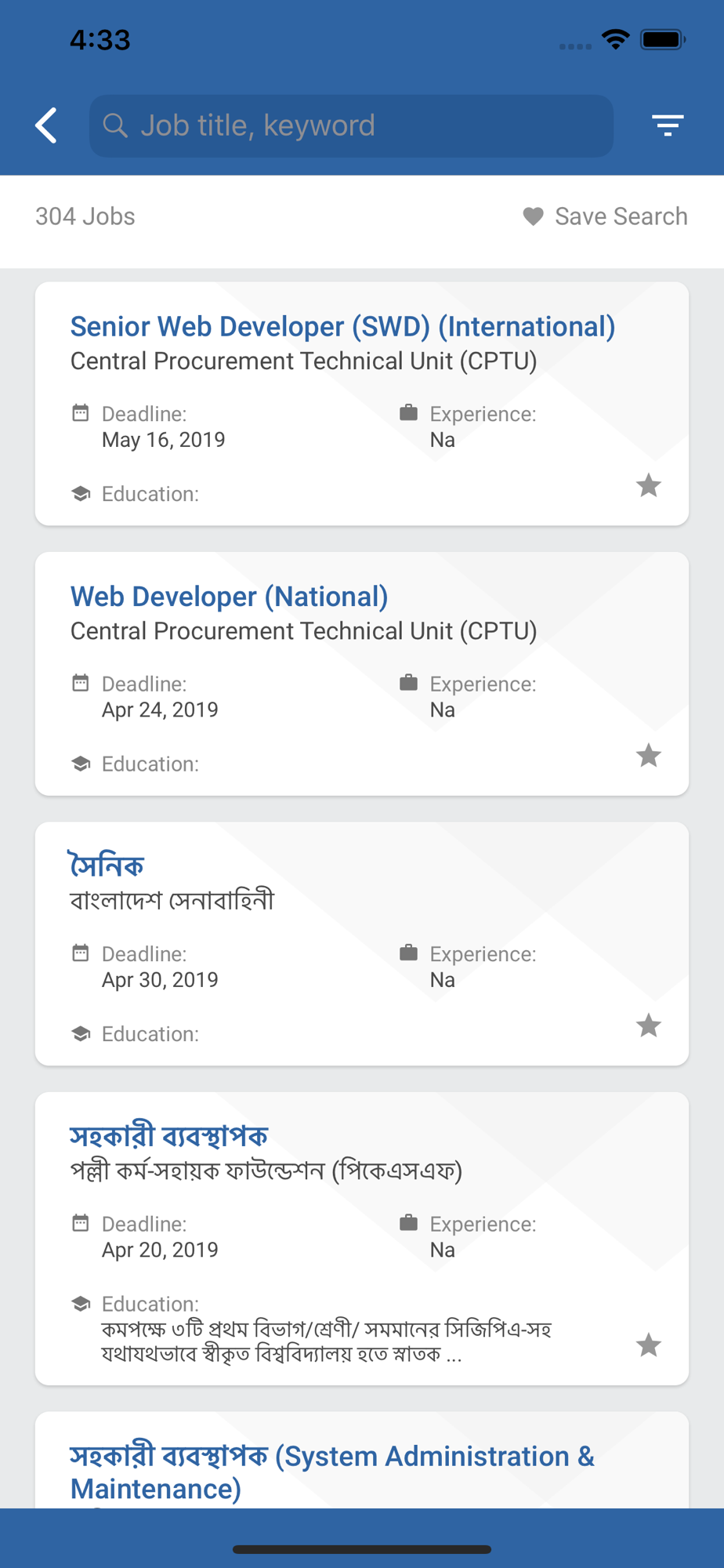Open Senior Web Developer (SWD) (International) listing
Screen dimensions: 724x1568
(342, 326)
